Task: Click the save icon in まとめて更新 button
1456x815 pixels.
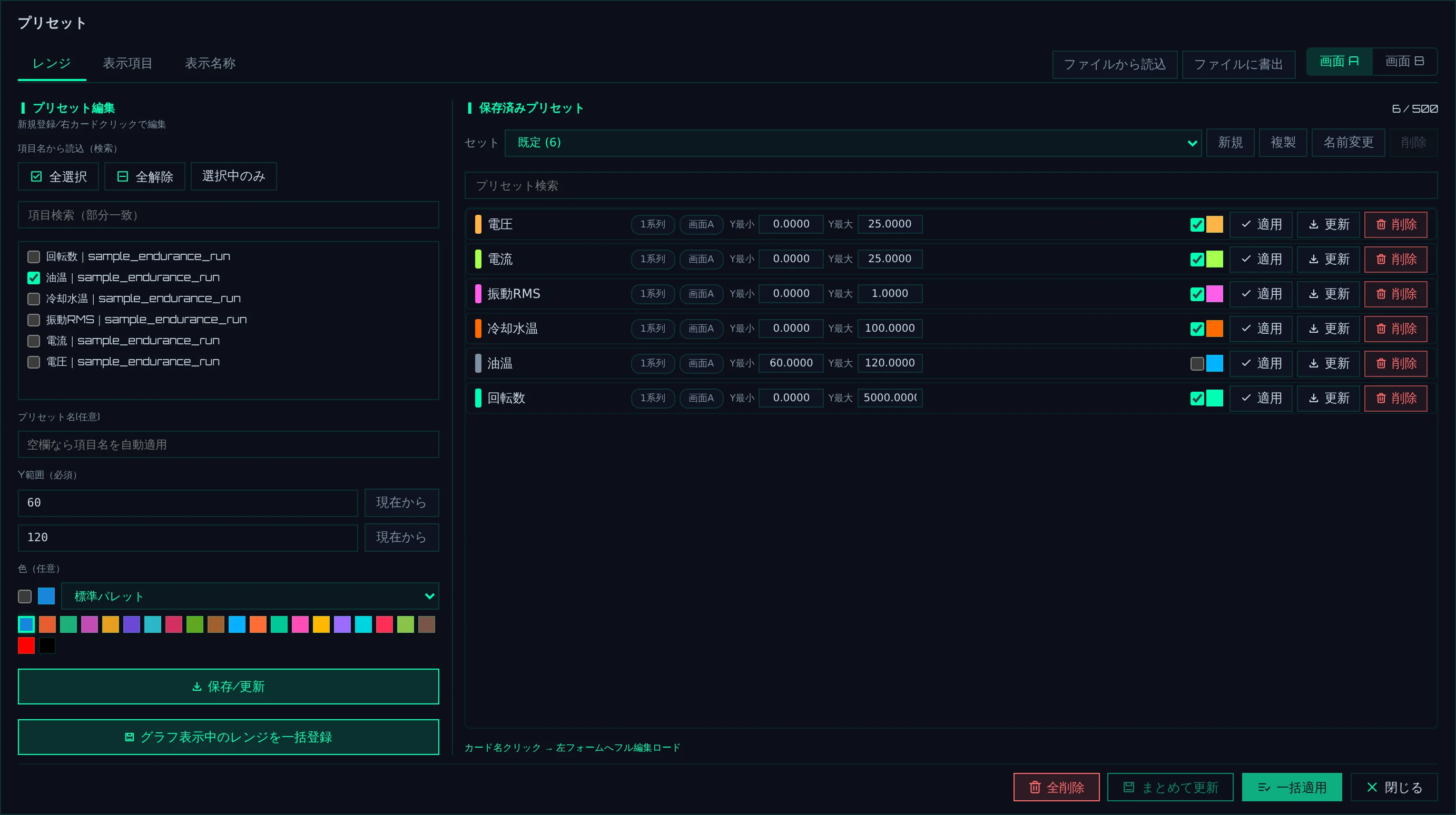Action: click(1129, 787)
